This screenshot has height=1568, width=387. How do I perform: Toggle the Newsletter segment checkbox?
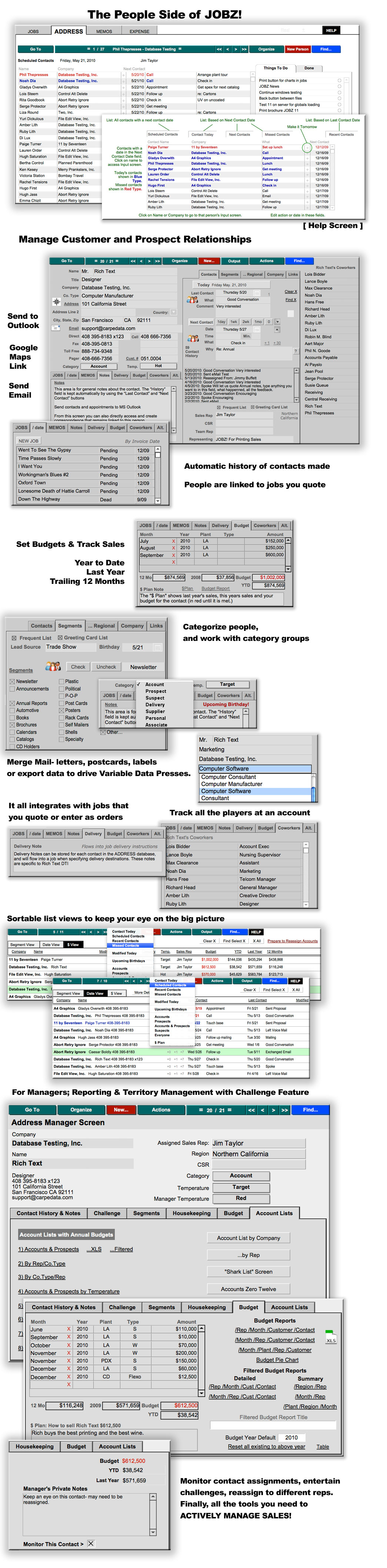[12, 682]
